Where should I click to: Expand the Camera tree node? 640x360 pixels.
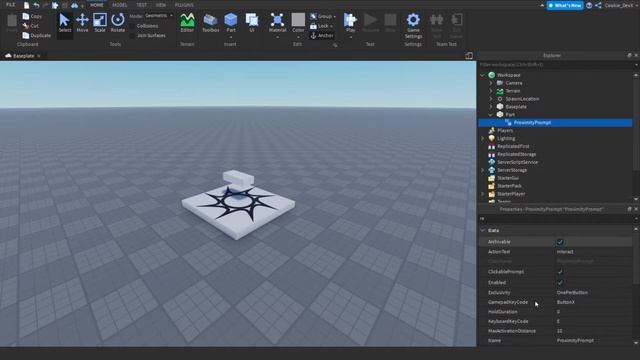[491, 83]
